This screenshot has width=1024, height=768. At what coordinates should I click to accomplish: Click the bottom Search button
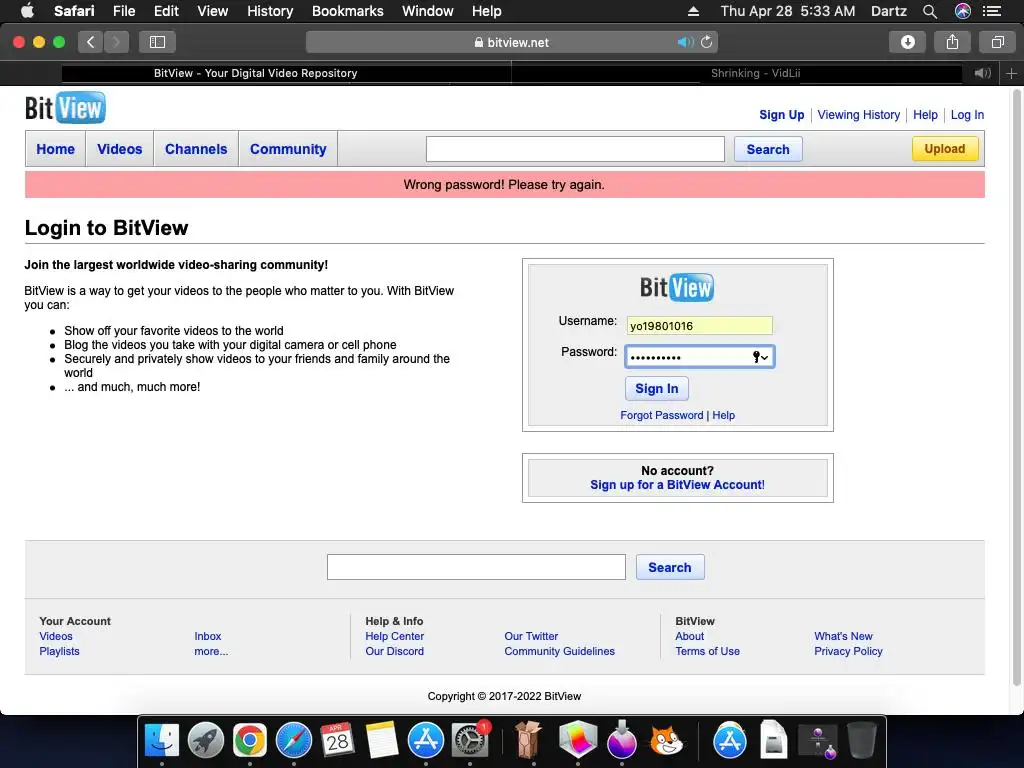click(670, 568)
